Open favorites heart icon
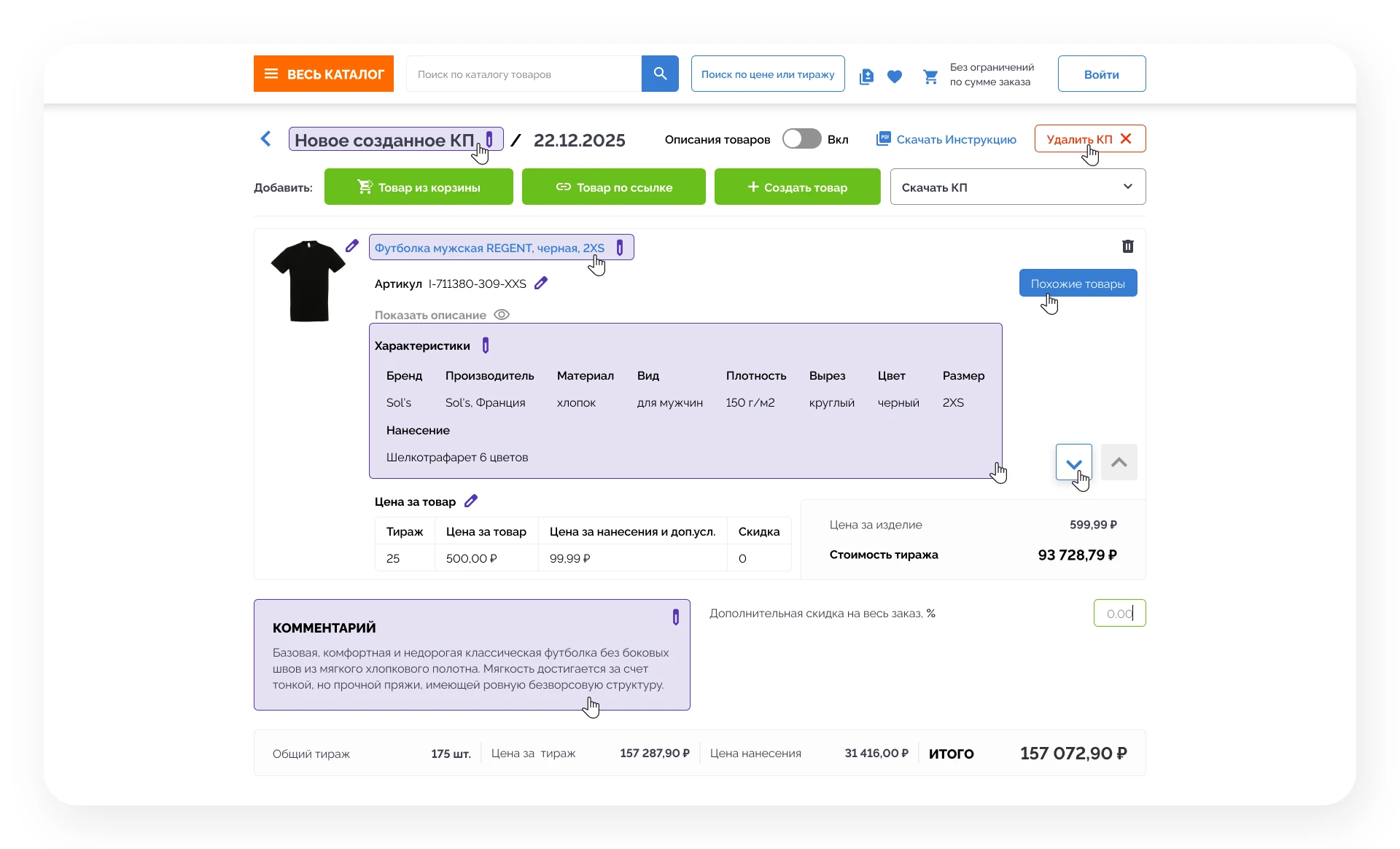1400x849 pixels. pyautogui.click(x=895, y=76)
